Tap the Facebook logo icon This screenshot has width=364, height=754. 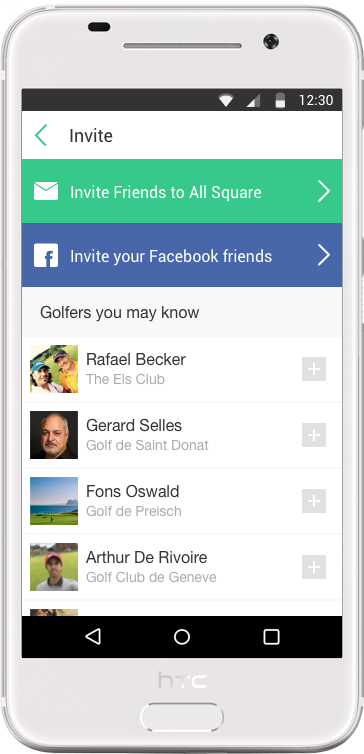pos(46,255)
